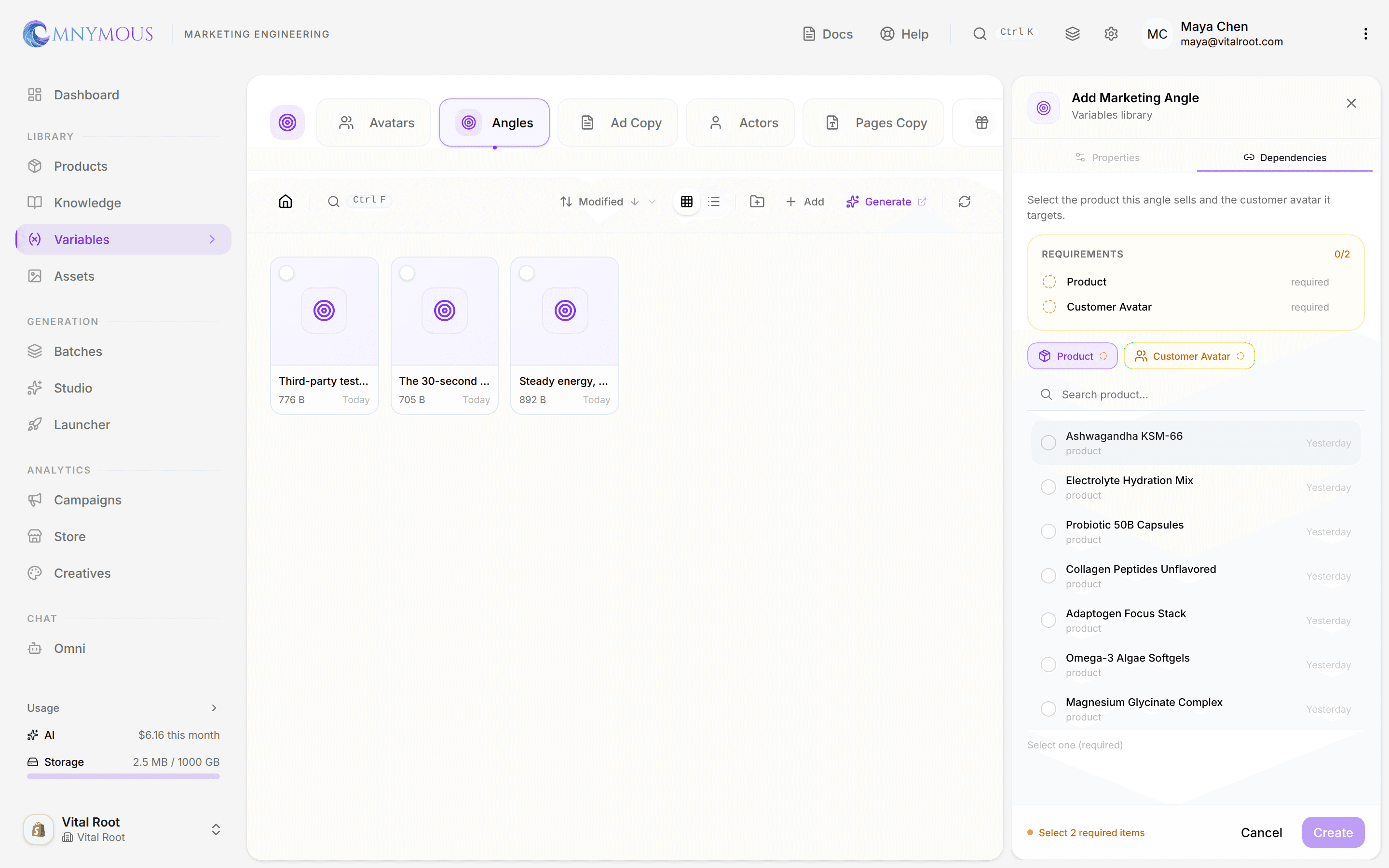Switch to the Actors tab
1389x868 pixels.
740,122
